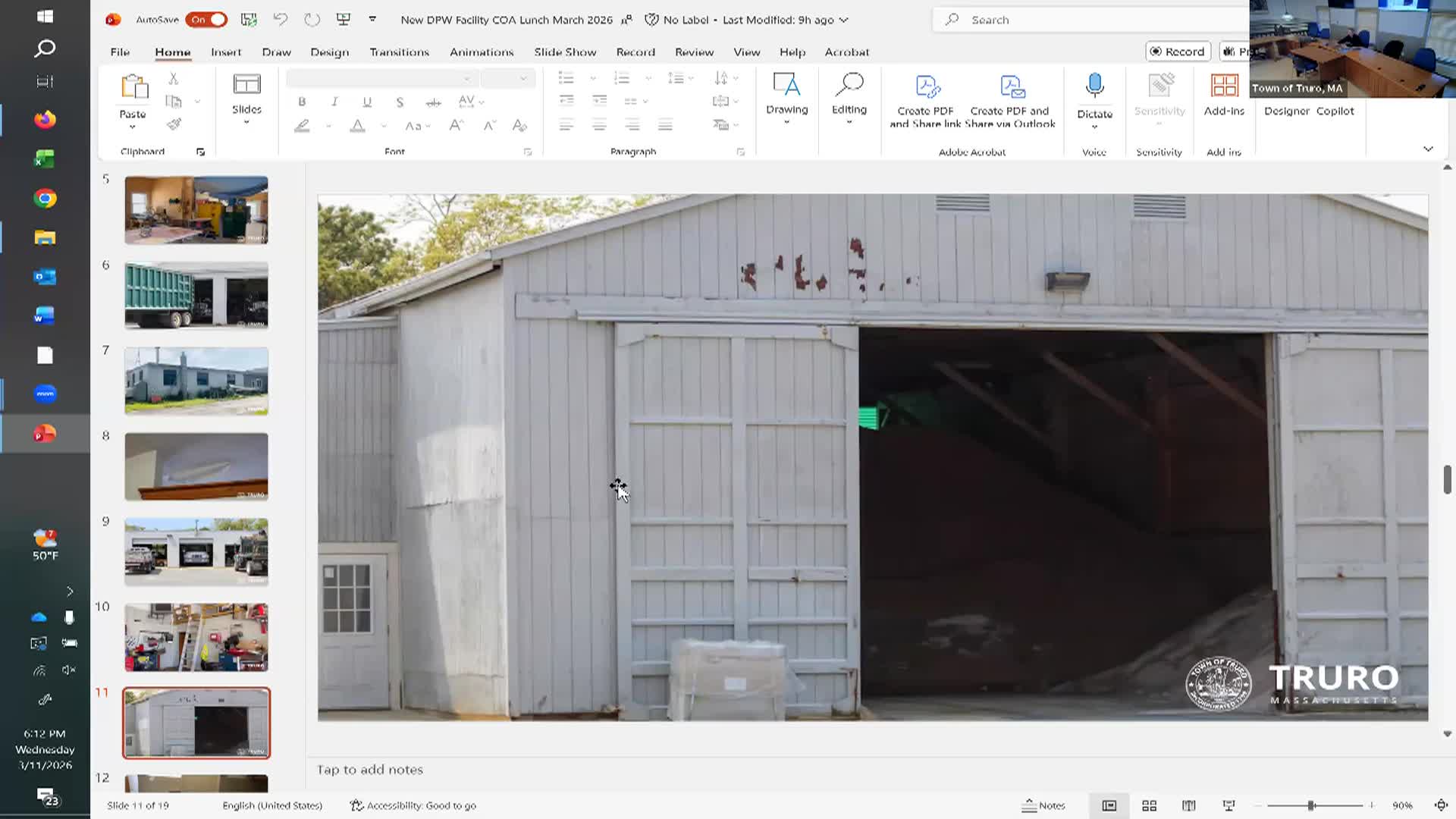Collapse the ribbon with the chevron

1428,149
